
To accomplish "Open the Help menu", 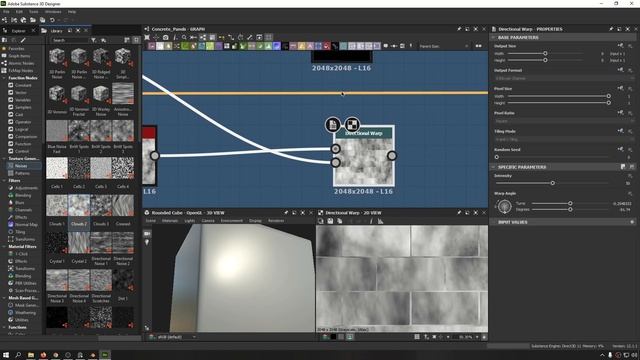I will (x=72, y=12).
